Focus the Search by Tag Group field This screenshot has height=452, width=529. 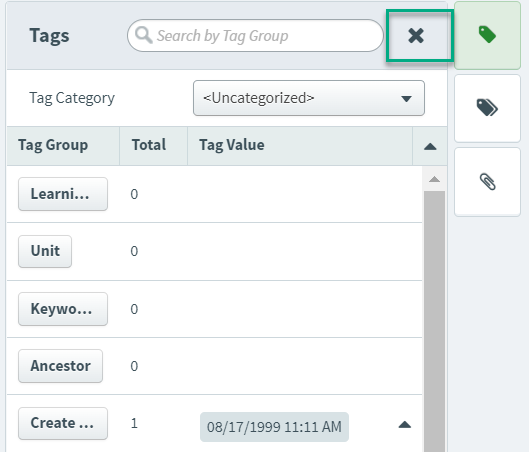(255, 35)
